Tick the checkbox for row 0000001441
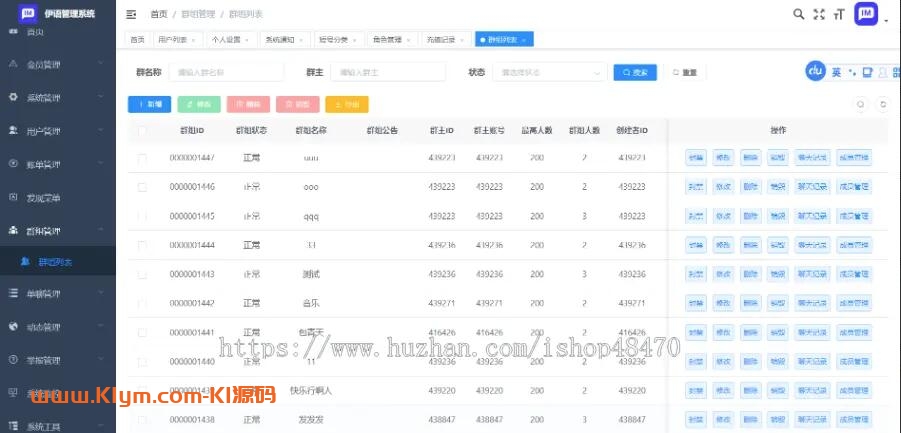The height and width of the screenshot is (433, 901). pyautogui.click(x=142, y=333)
